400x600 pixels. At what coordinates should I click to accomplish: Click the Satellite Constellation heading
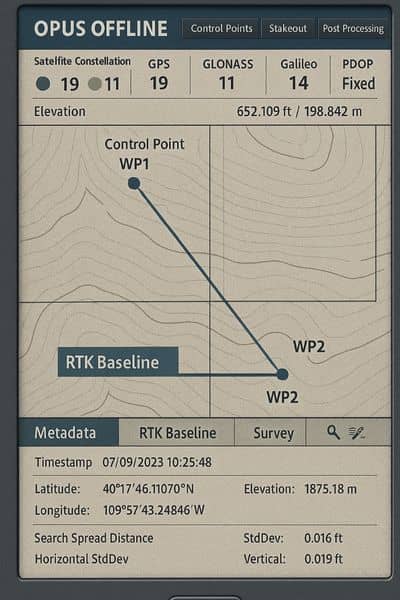click(x=82, y=61)
